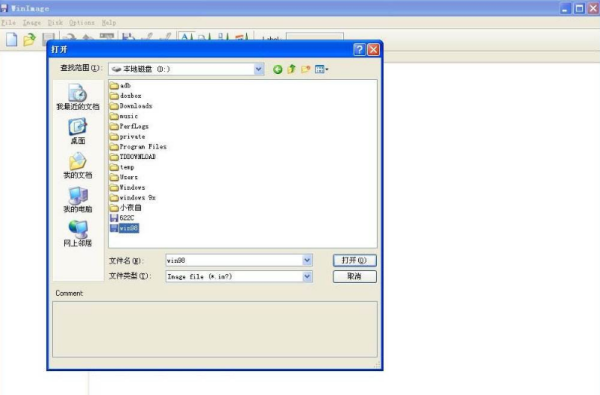Click the Cancel (取消) button
Viewport: 600px width, 395px height.
coord(354,276)
